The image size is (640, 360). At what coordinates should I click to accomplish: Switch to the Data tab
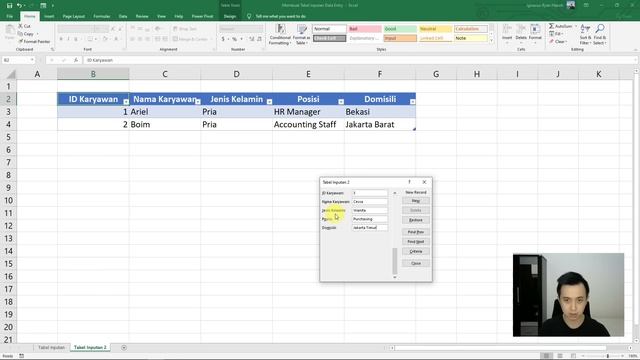(x=123, y=16)
